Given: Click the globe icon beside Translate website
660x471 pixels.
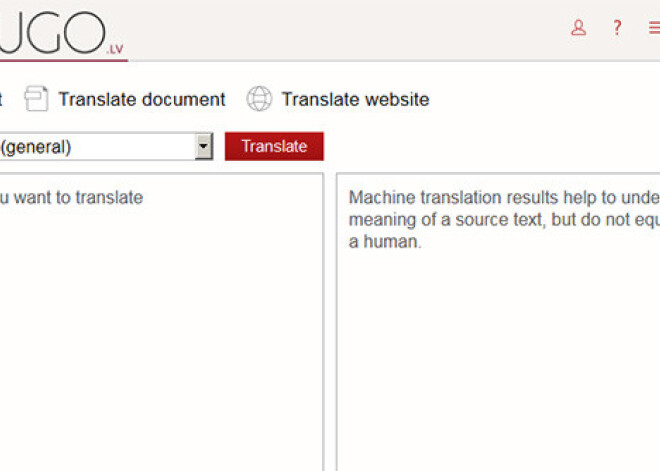Looking at the screenshot, I should (x=259, y=99).
